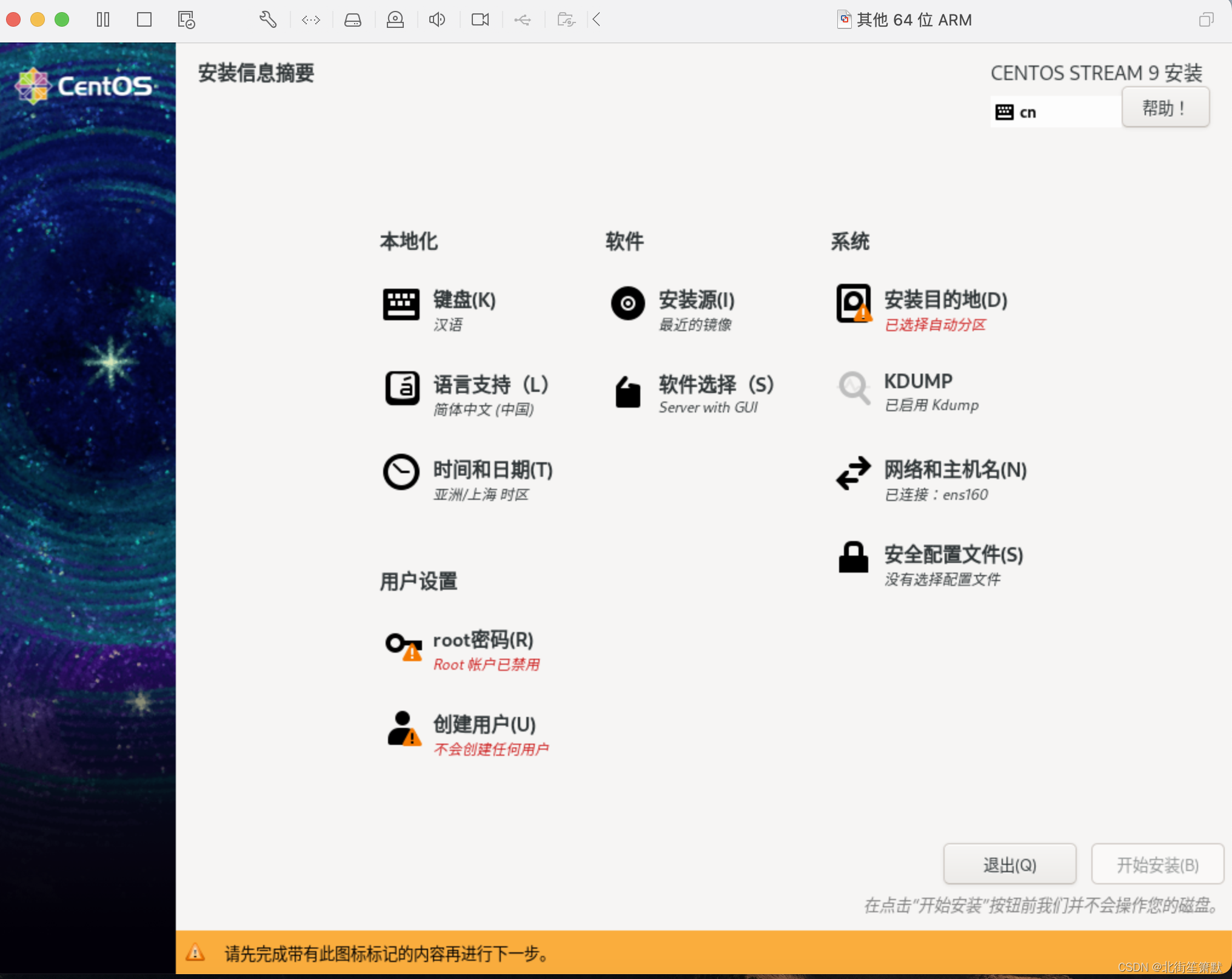1232x979 pixels.
Task: Open 键盘(K) keyboard settings label
Action: point(464,300)
